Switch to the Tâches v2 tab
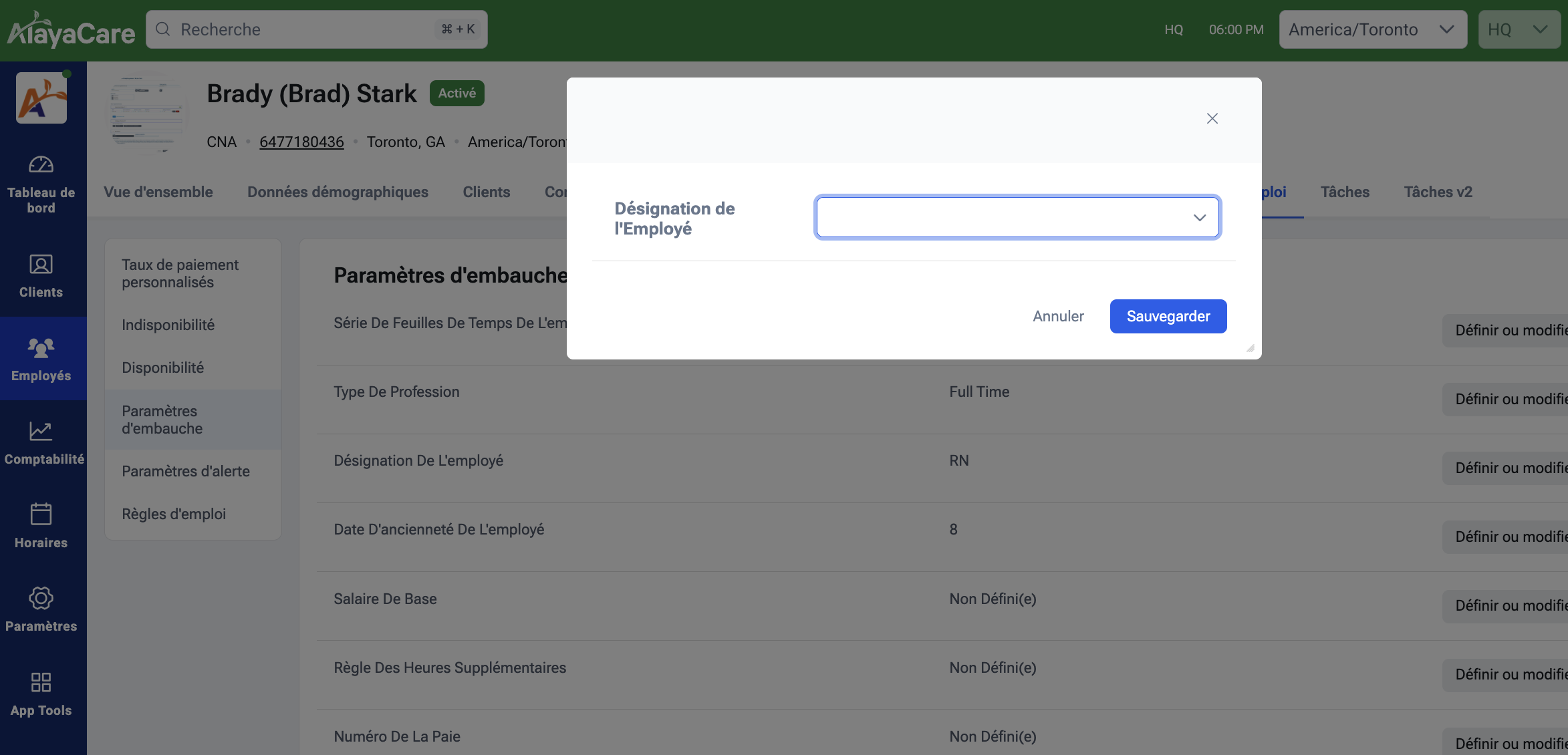Screen dimensions: 1568x755 [x=1438, y=192]
